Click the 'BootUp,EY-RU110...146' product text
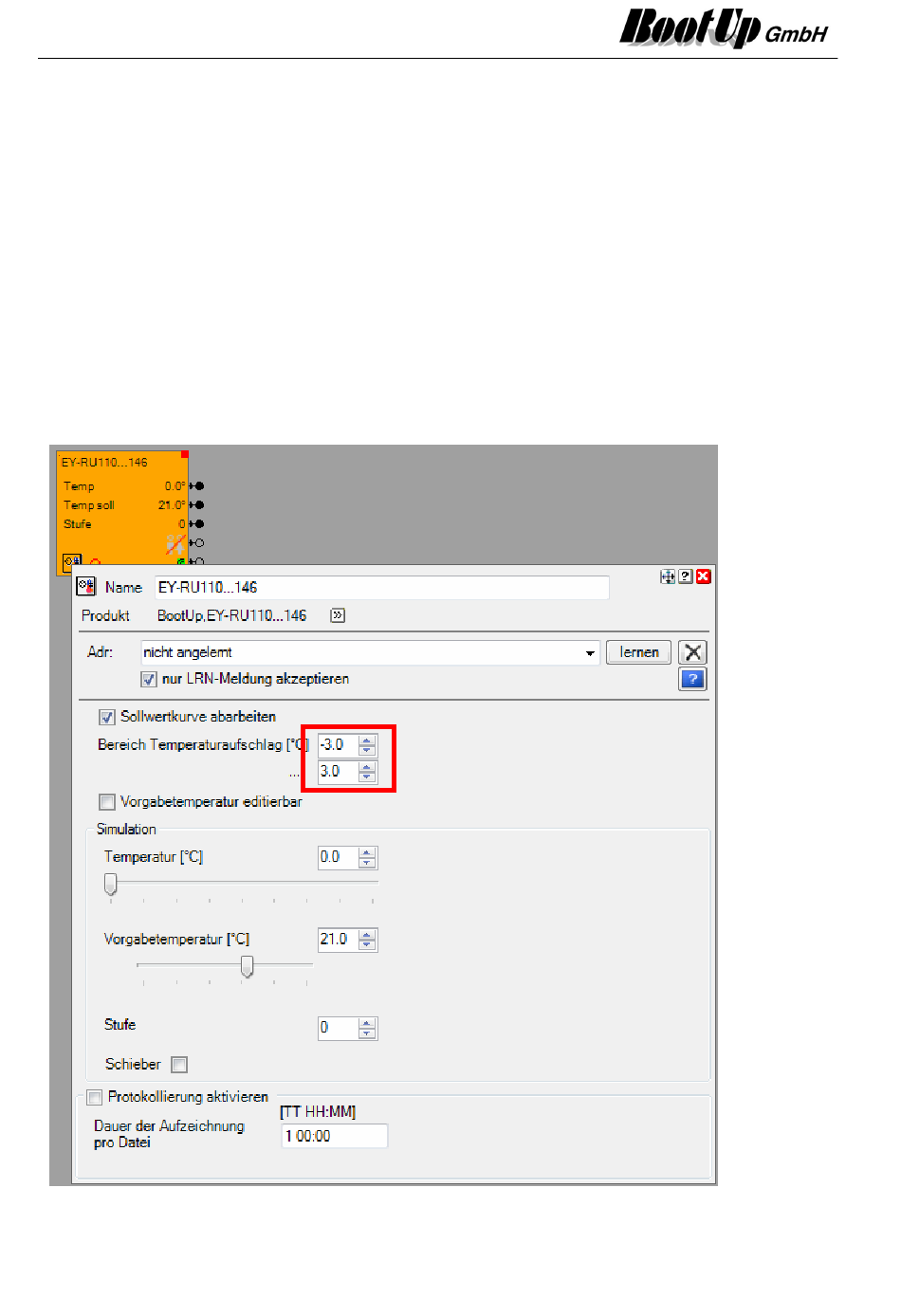 231,616
